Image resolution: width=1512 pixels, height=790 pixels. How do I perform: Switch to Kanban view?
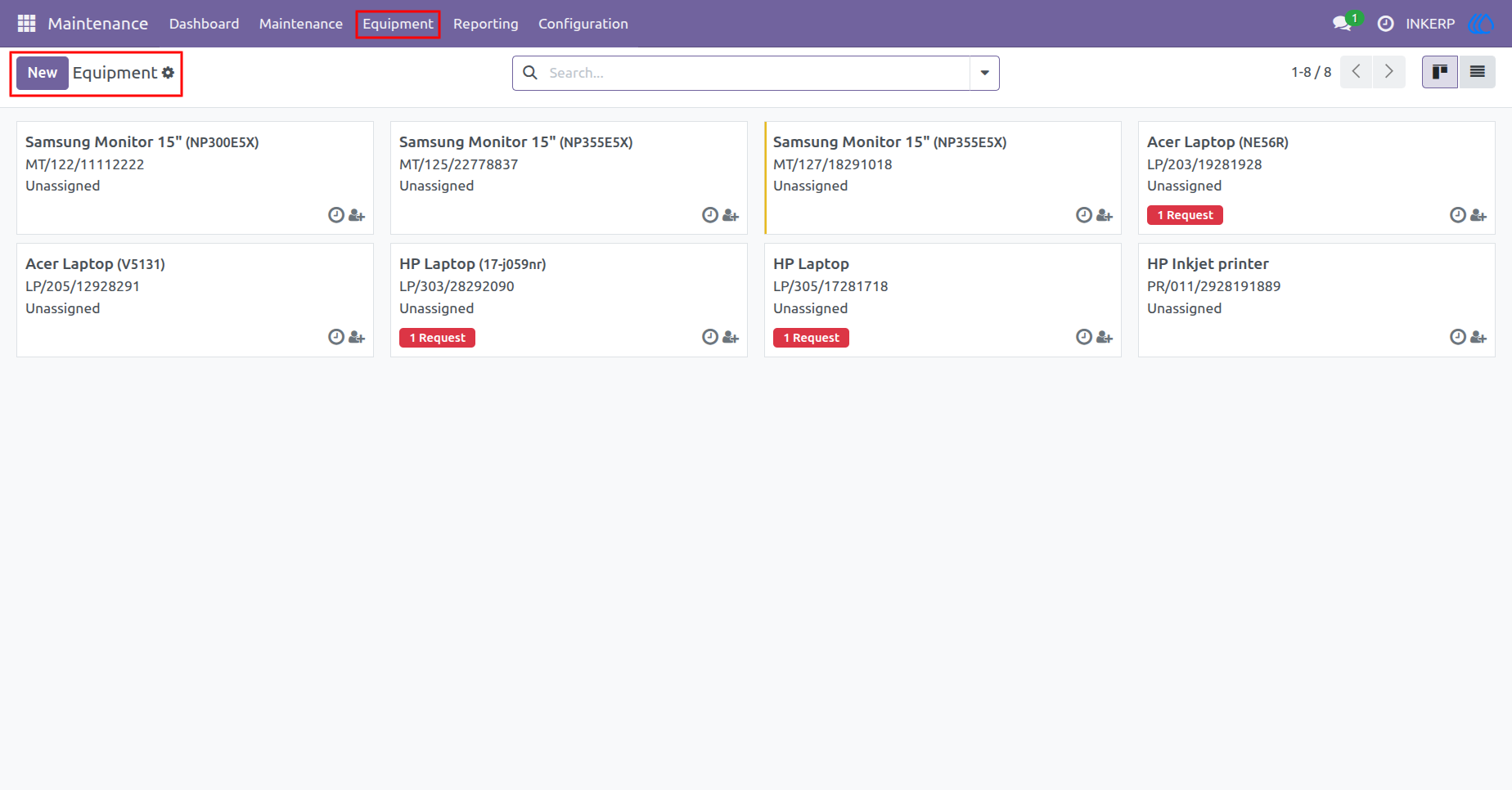[1440, 72]
